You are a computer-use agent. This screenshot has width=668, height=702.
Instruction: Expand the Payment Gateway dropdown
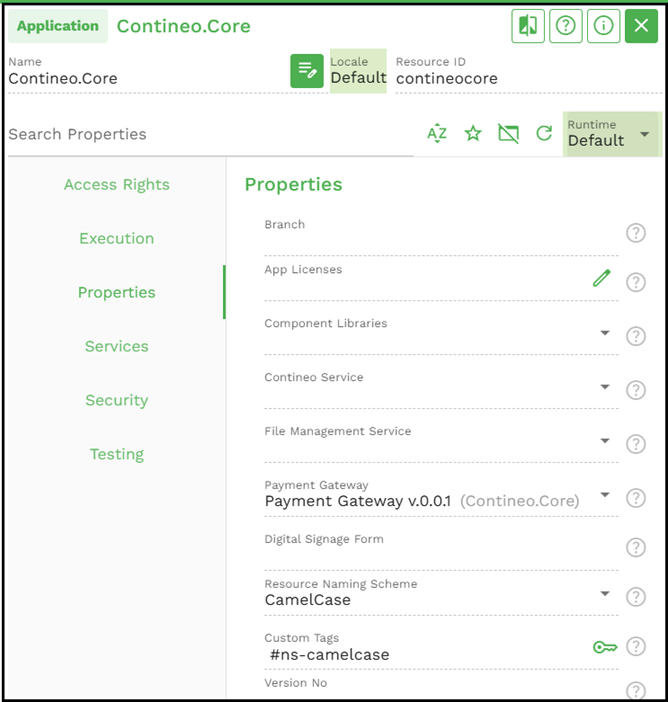[605, 495]
